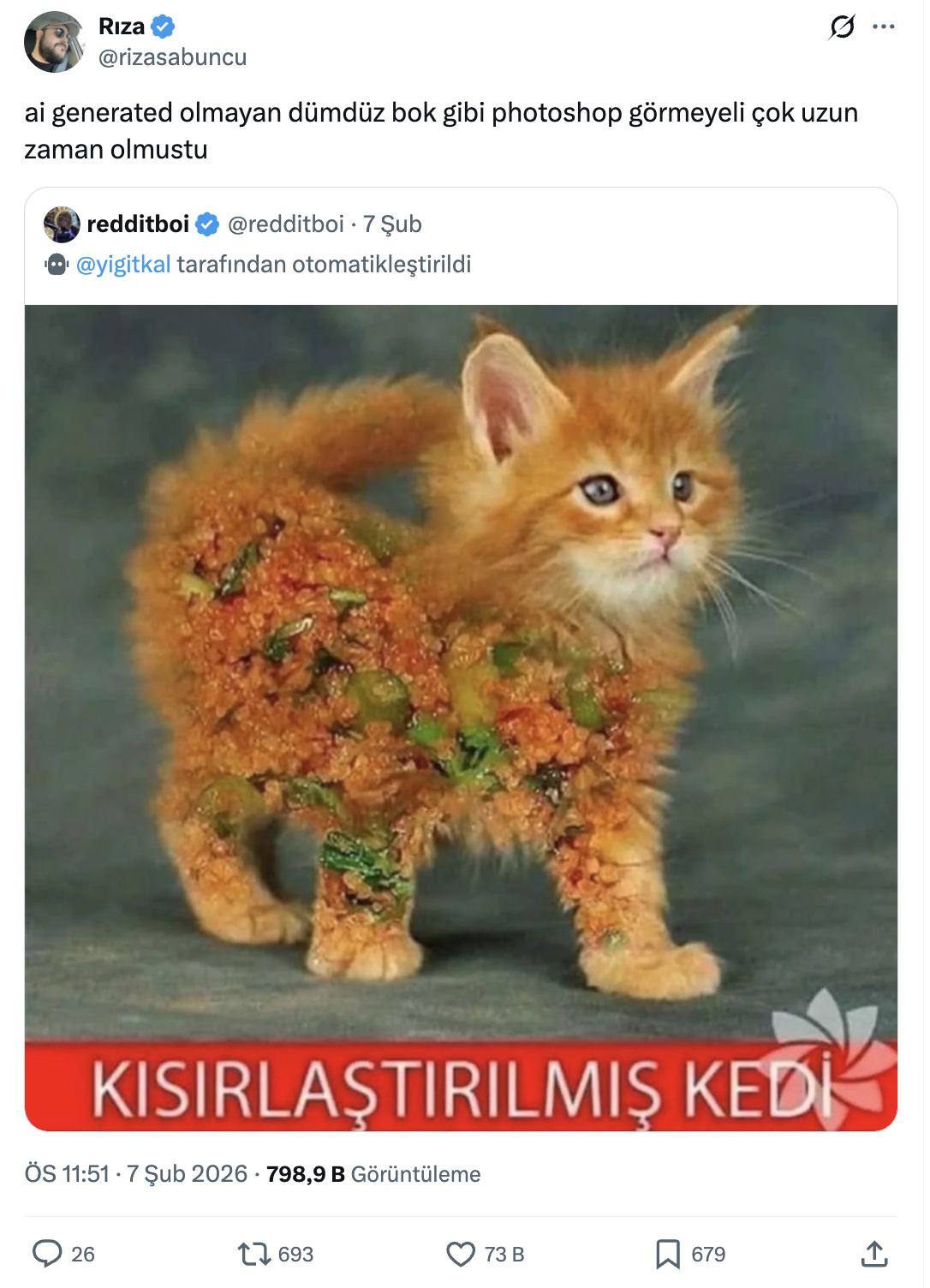Viewport: 930px width, 1288px height.
Task: Click redditboi's verified badge
Action: 207,224
